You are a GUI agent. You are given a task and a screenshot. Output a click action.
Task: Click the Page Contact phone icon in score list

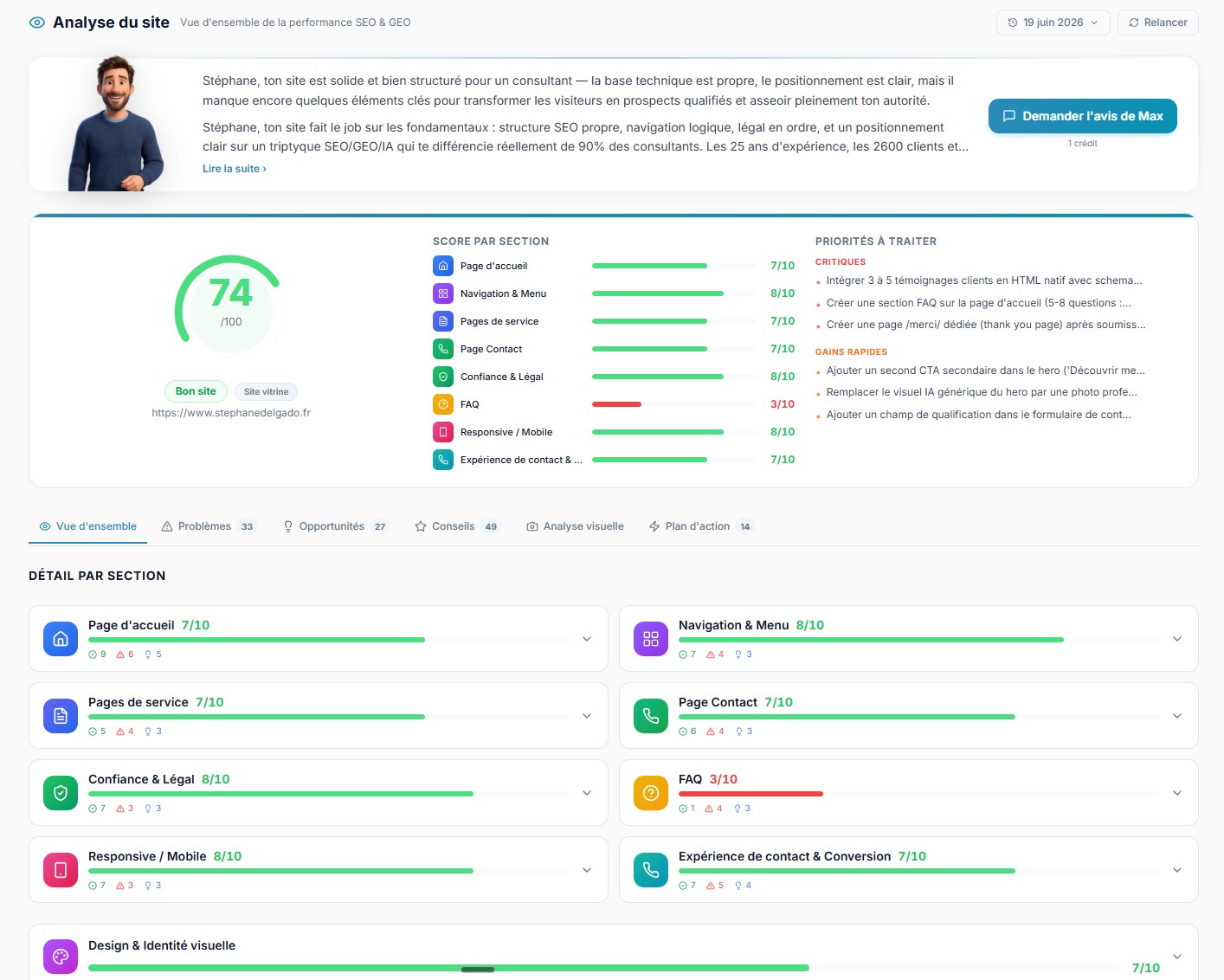[443, 349]
